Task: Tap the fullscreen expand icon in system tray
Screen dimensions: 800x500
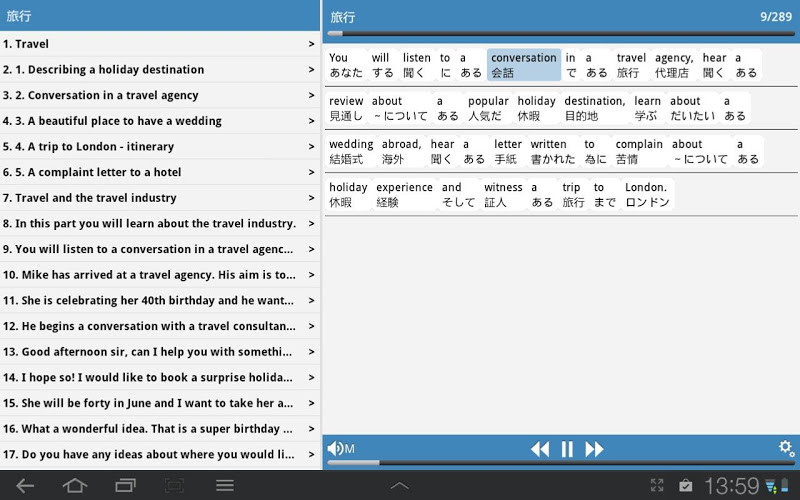Action: (x=657, y=485)
